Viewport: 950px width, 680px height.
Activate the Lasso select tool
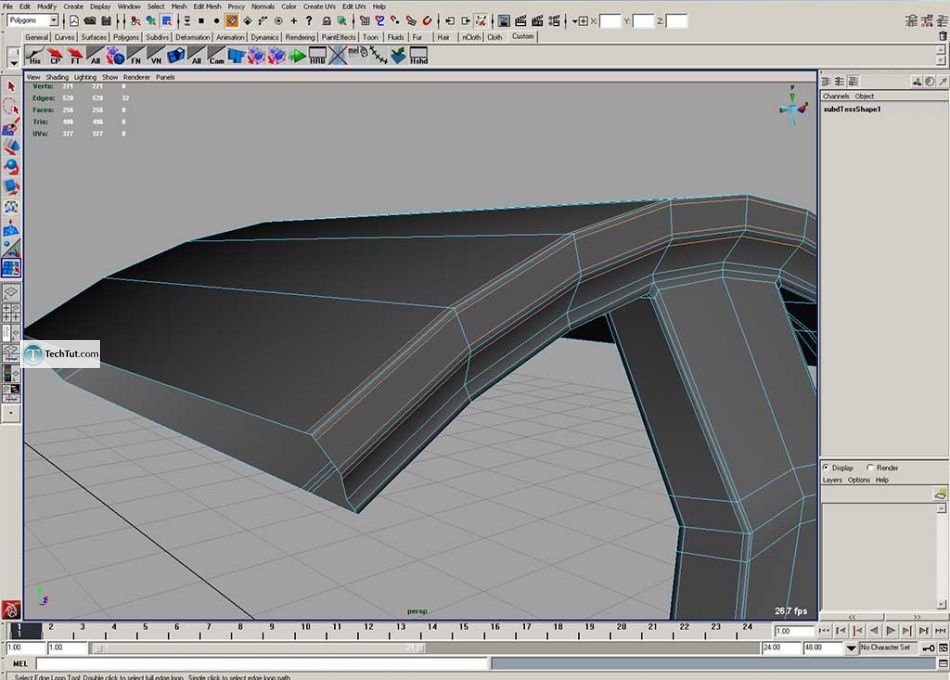click(x=11, y=107)
